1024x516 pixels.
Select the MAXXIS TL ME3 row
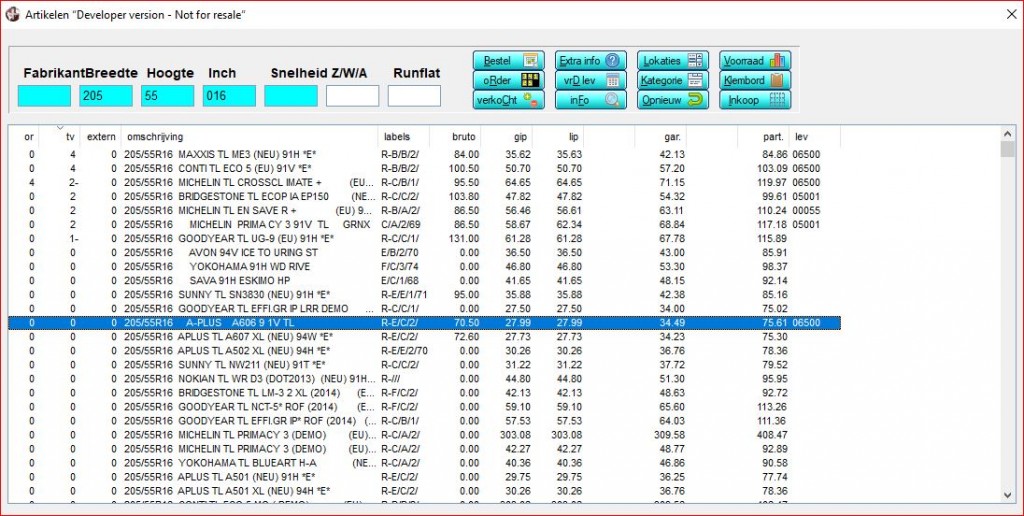click(x=250, y=155)
